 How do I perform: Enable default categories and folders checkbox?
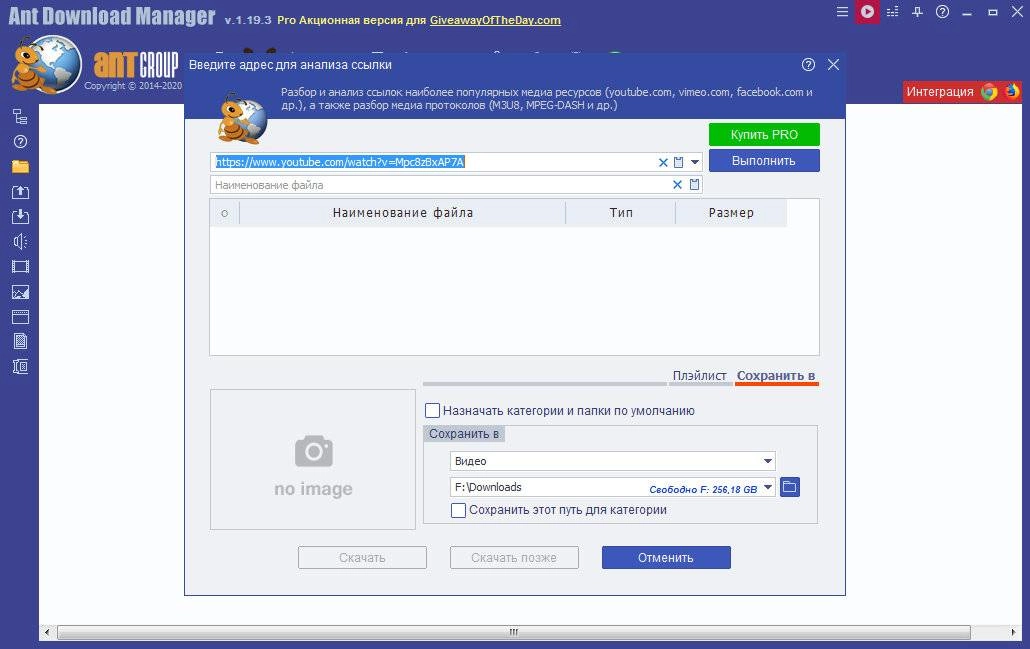point(432,411)
